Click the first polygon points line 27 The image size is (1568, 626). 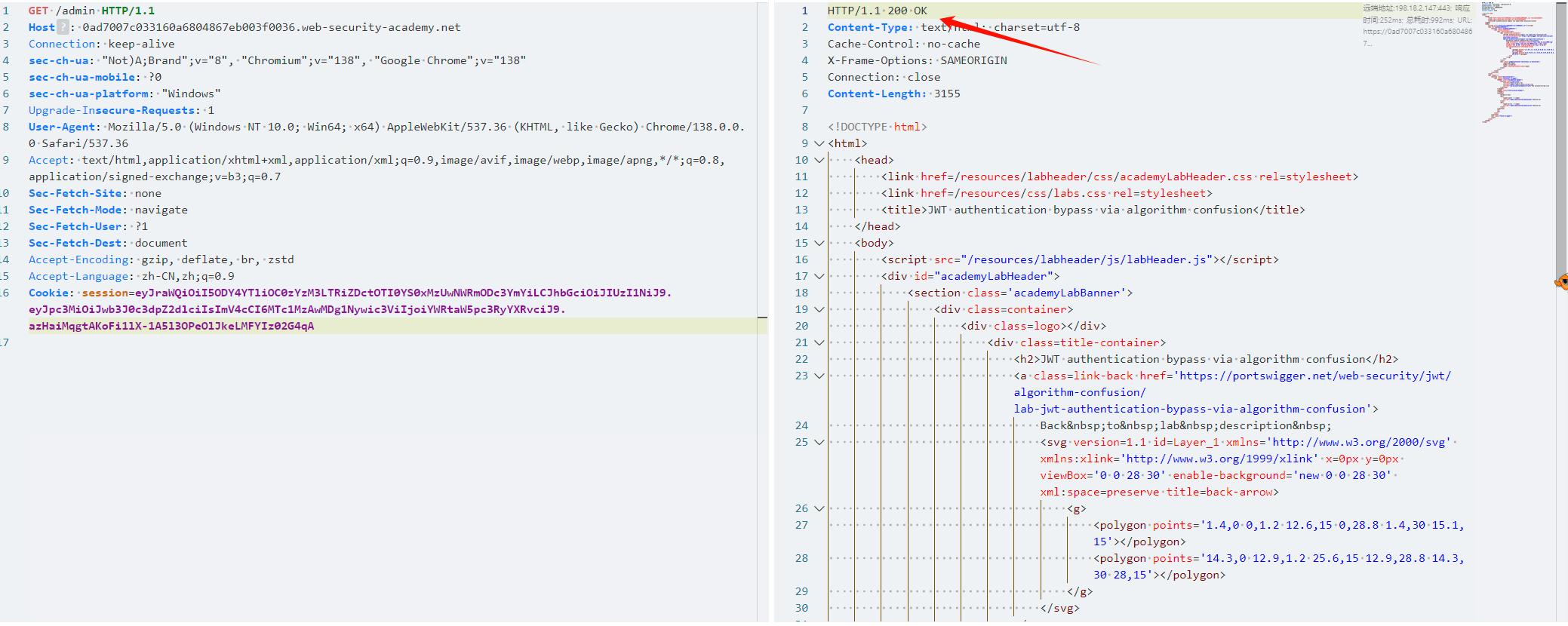click(1279, 533)
